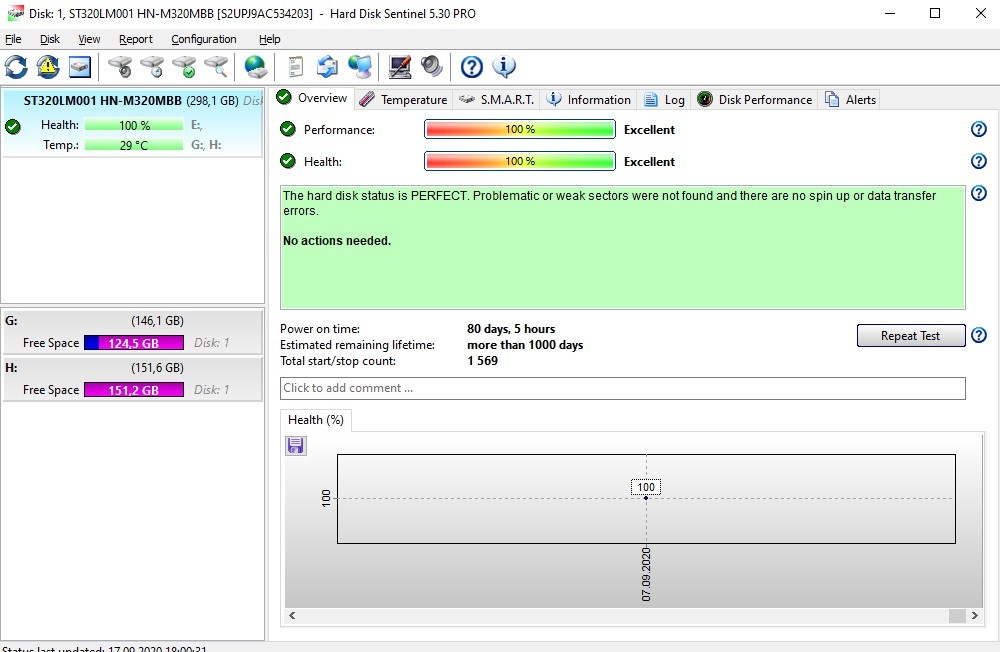Click the Status last updated status bar
The image size is (1000, 652).
105,648
